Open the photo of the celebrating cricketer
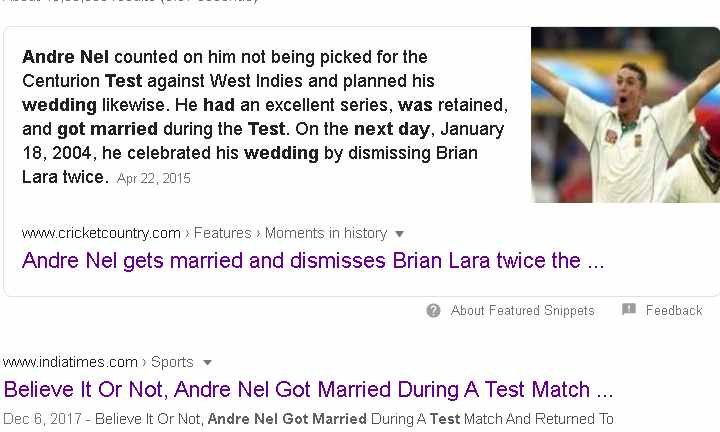720x432 pixels. pyautogui.click(x=625, y=115)
